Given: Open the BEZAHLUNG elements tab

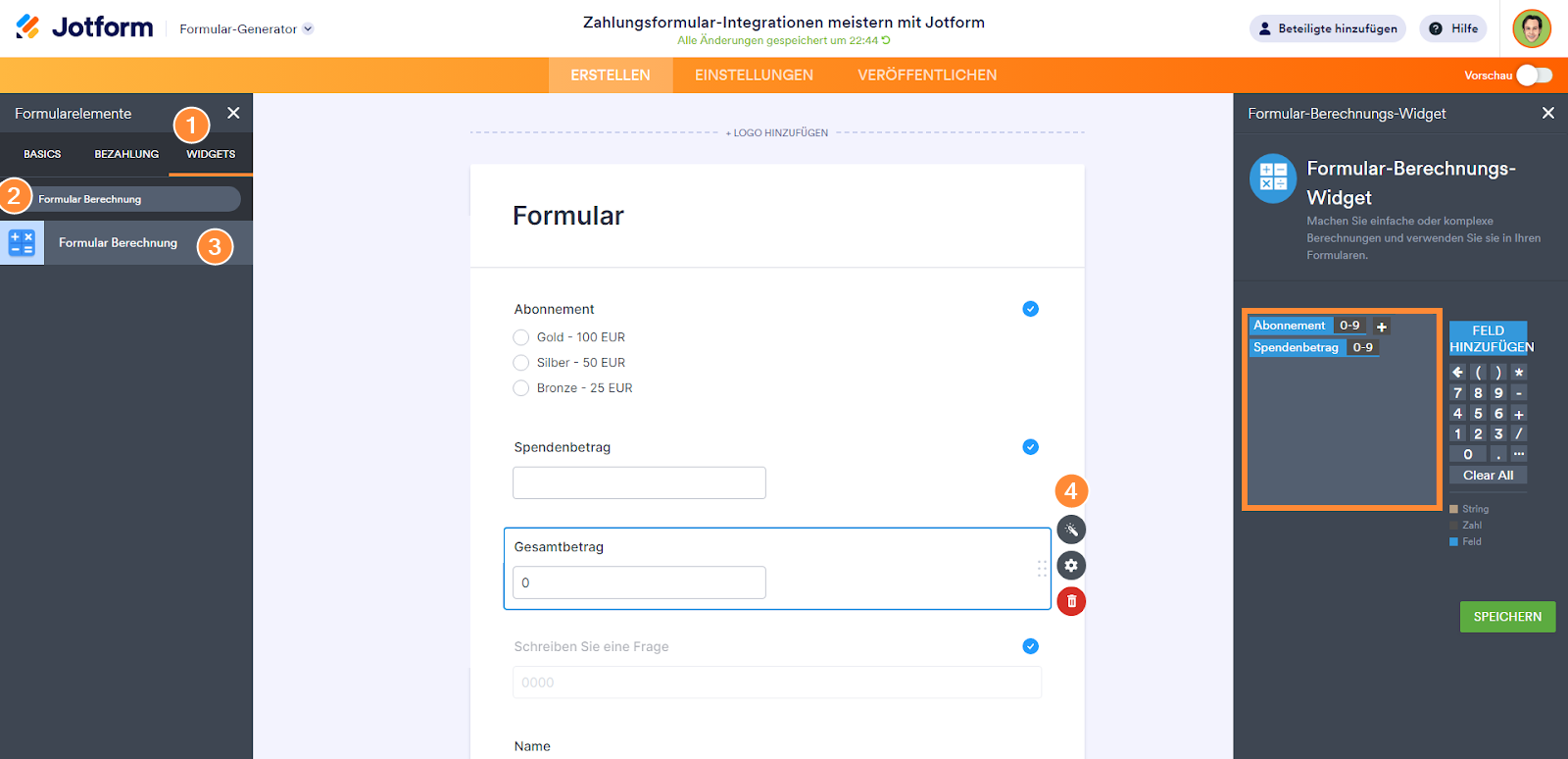Looking at the screenshot, I should (x=126, y=154).
